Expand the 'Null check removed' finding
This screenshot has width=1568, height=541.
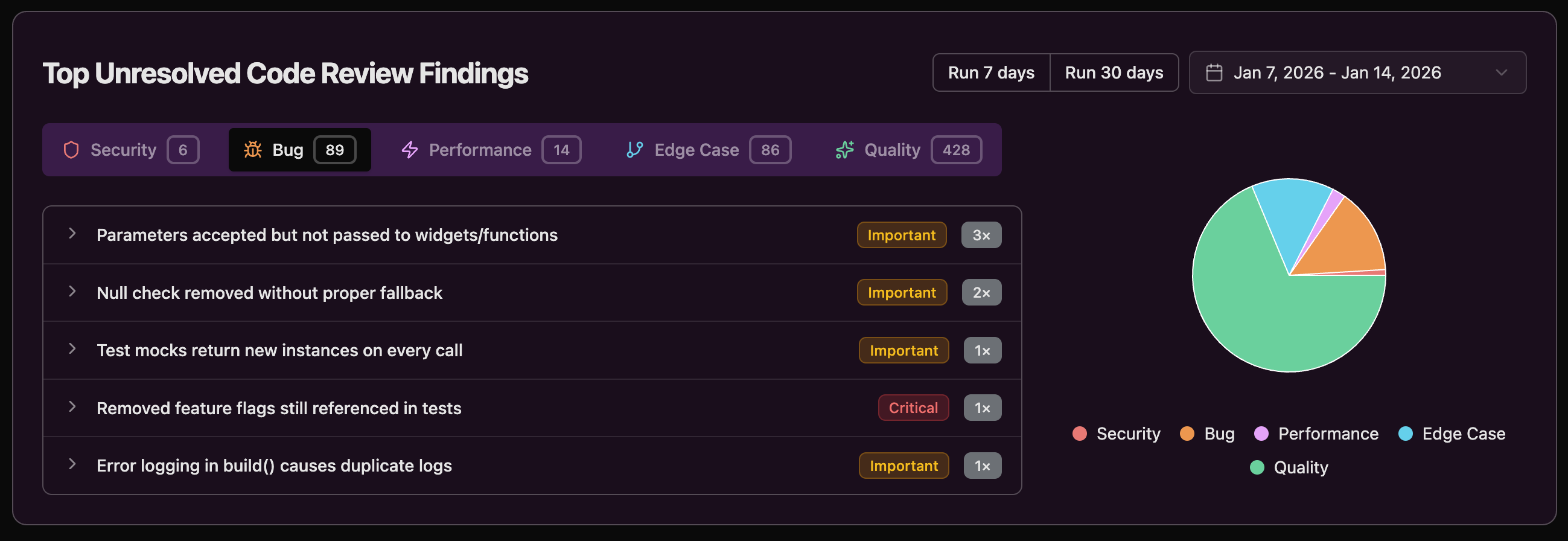[x=72, y=292]
